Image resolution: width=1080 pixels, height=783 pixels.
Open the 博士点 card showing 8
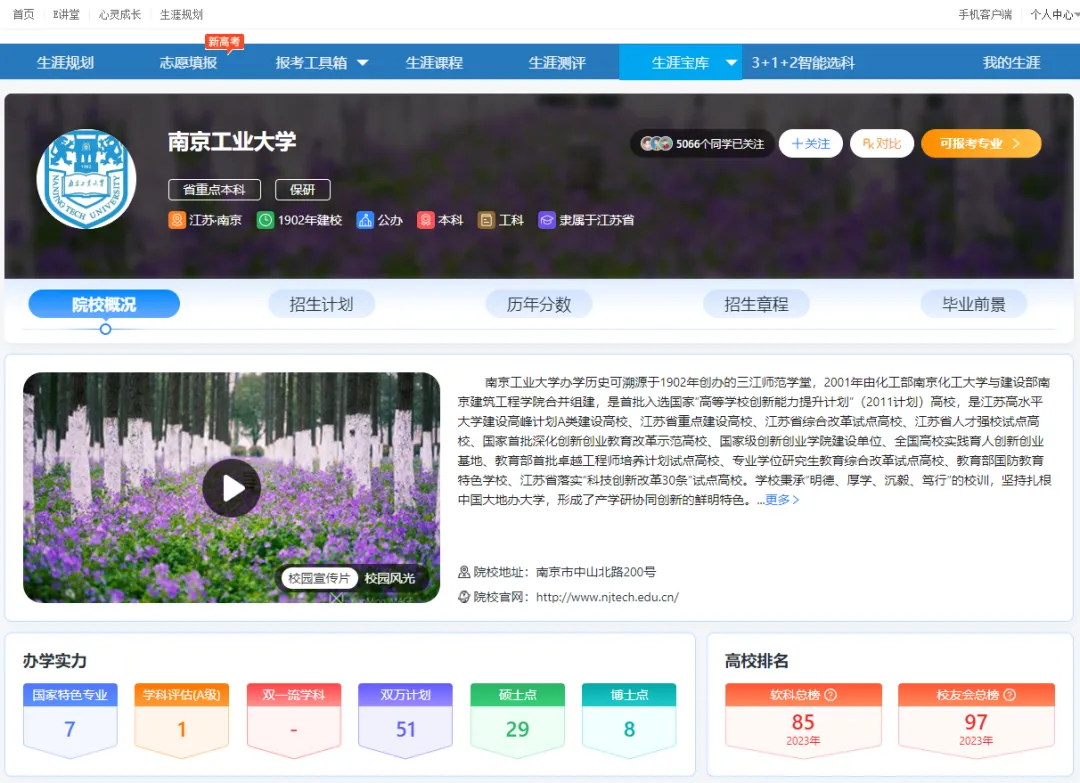click(x=629, y=720)
